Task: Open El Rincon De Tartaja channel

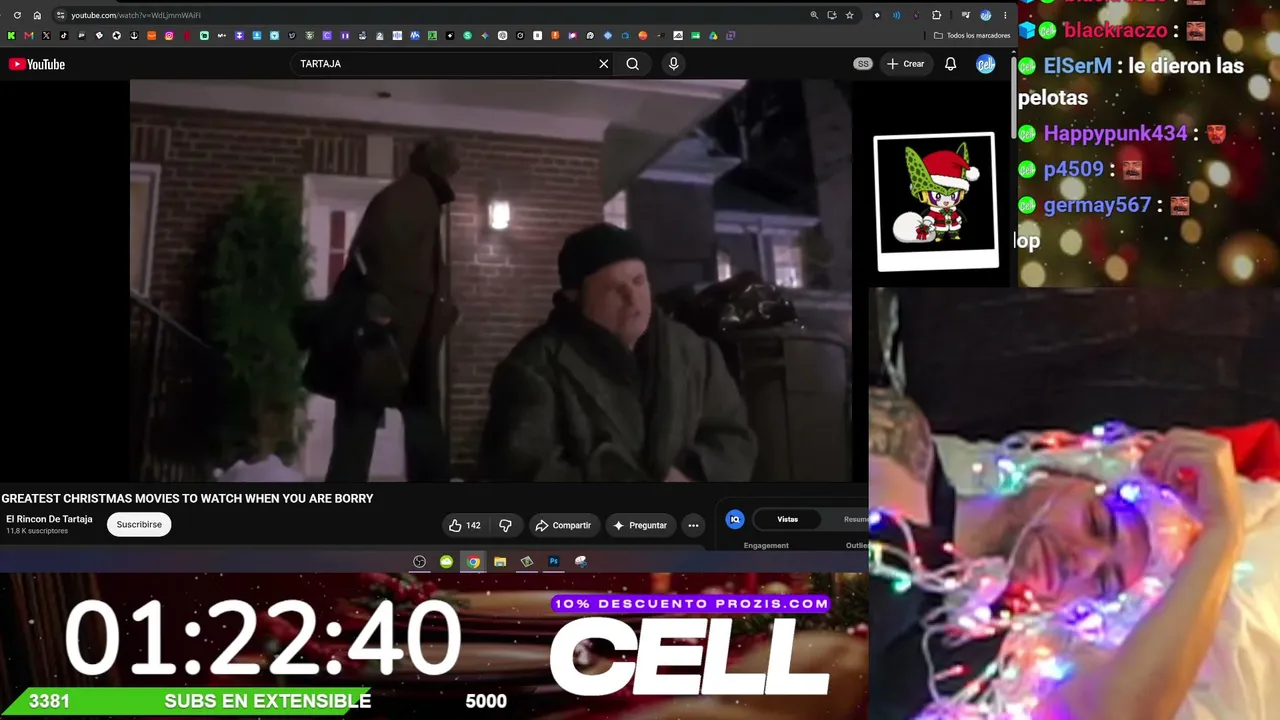Action: (49, 519)
